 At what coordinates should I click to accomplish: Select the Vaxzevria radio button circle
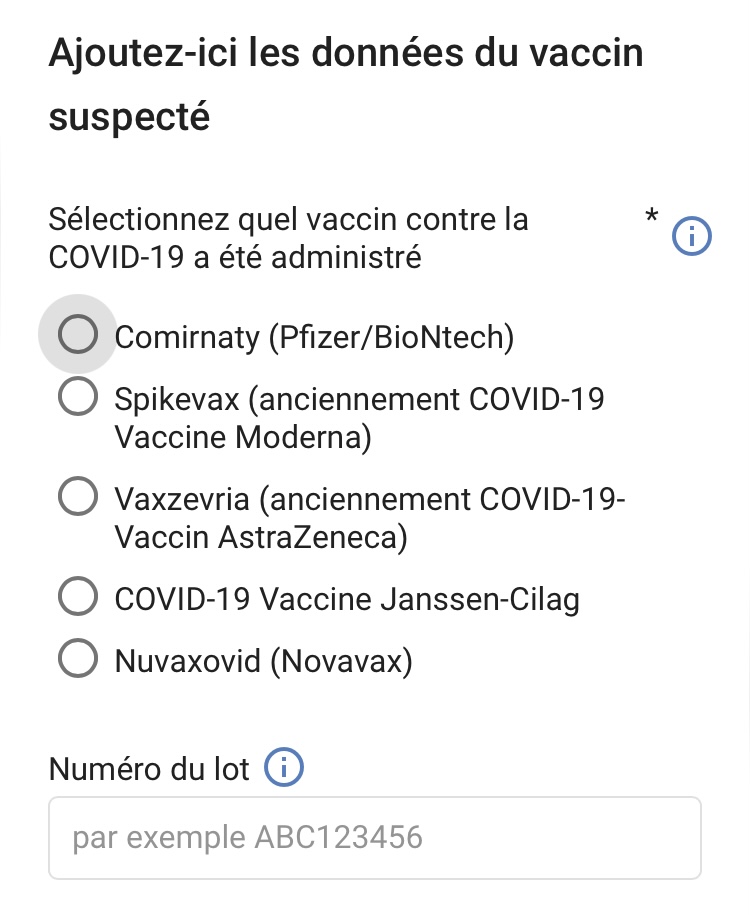(78, 496)
